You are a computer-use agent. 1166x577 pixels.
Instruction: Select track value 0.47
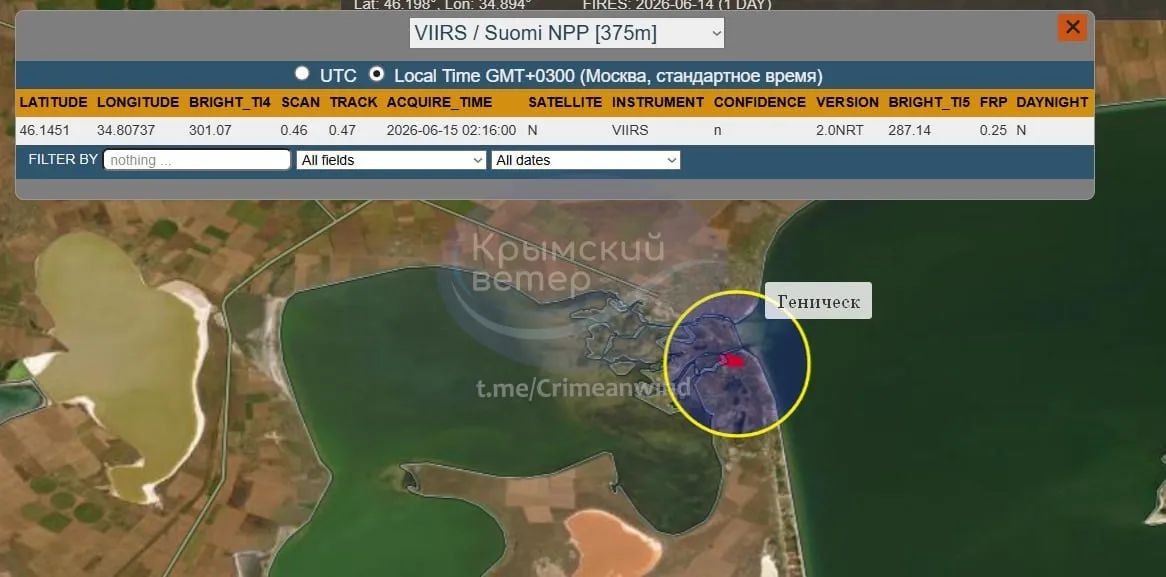[x=342, y=131]
